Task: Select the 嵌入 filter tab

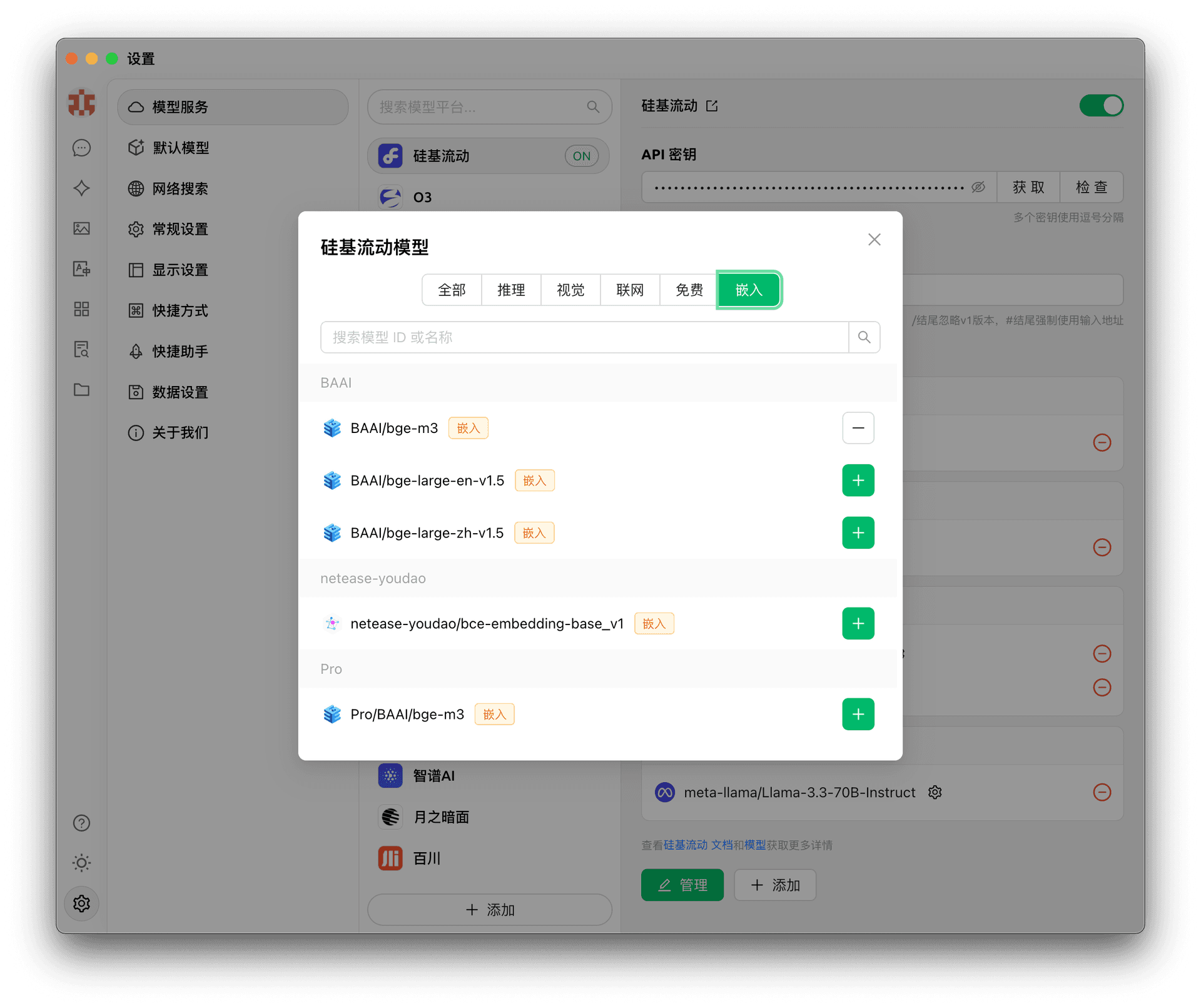Action: click(x=749, y=290)
